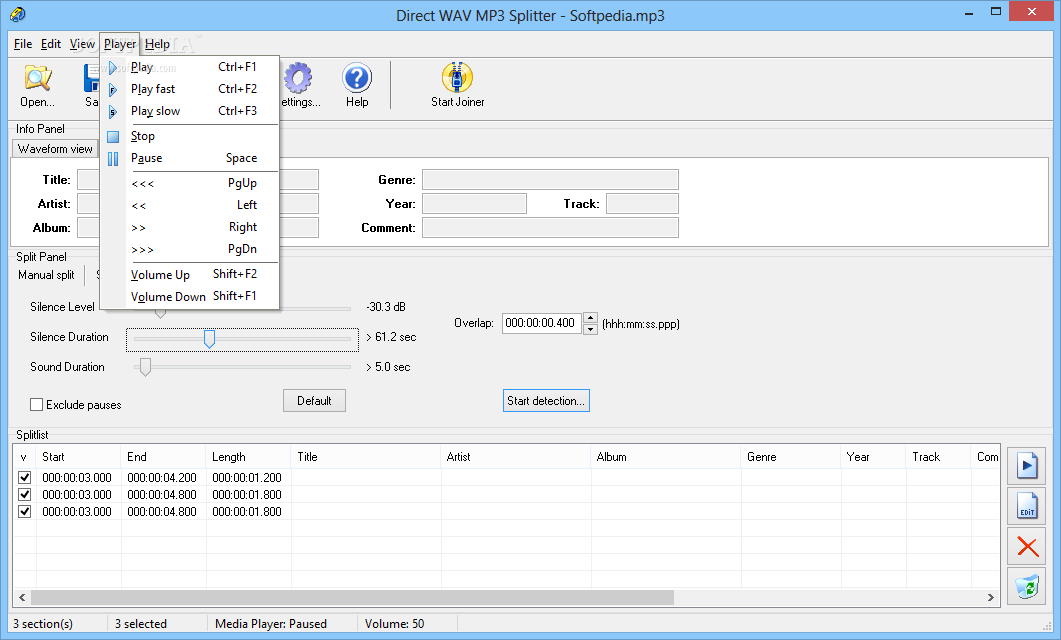Click '3 selected' in status bar
The height and width of the screenshot is (640, 1061).
141,624
